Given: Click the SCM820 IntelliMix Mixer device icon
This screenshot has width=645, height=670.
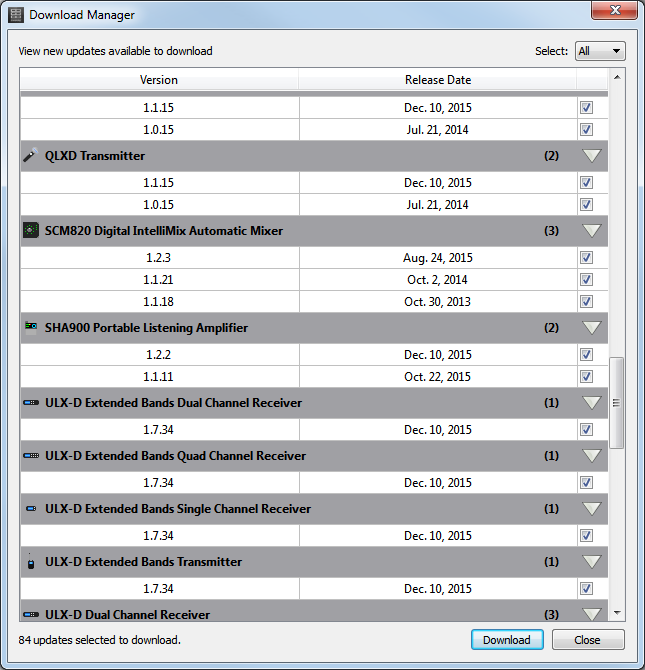Looking at the screenshot, I should pos(30,231).
